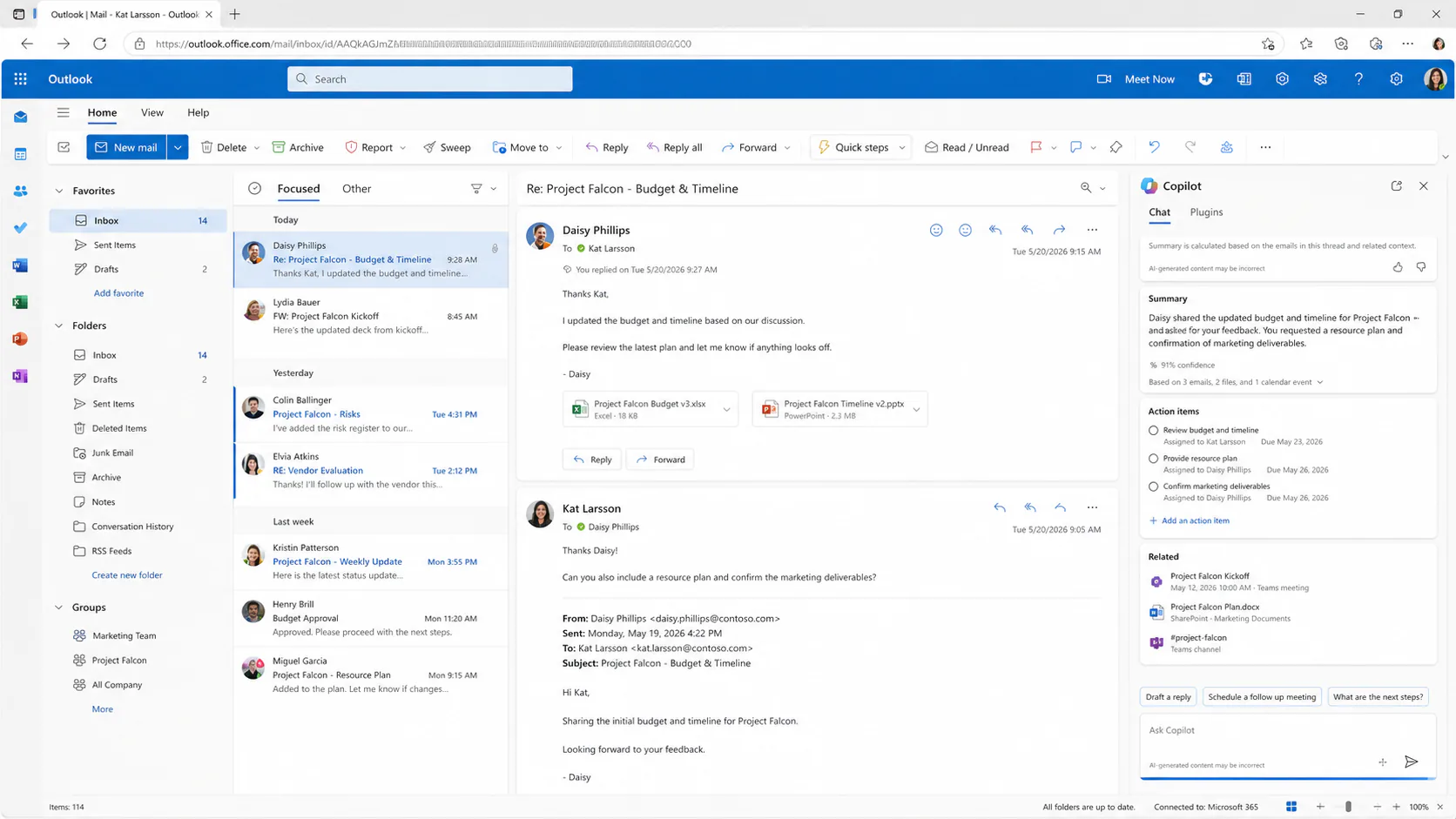The width and height of the screenshot is (1456, 819).
Task: Click Add favorite link
Action: [118, 293]
